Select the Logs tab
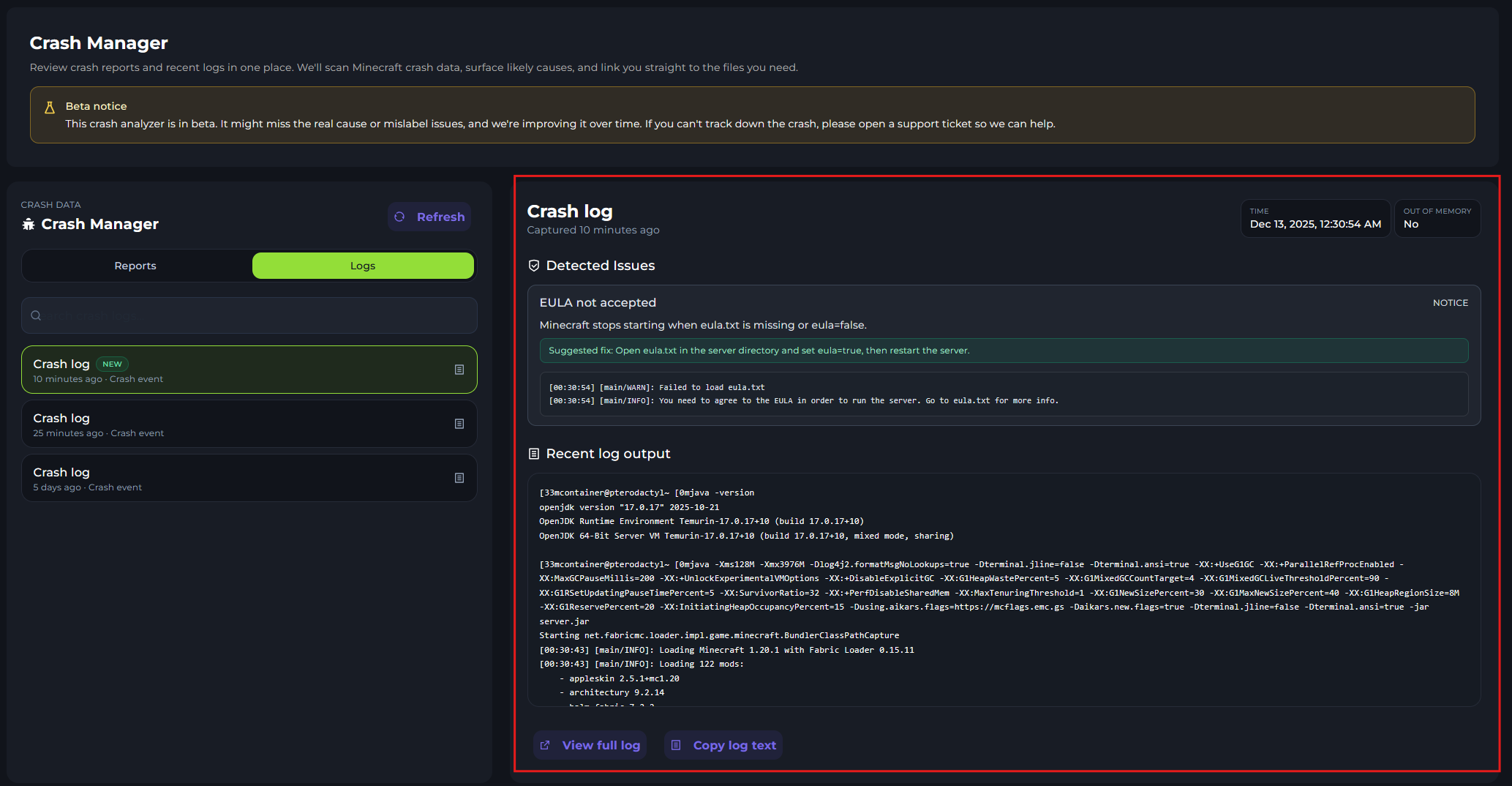The image size is (1512, 786). pos(363,266)
